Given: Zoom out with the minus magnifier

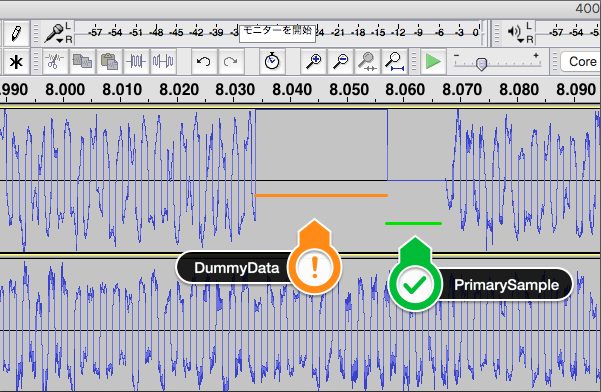Looking at the screenshot, I should coord(340,61).
